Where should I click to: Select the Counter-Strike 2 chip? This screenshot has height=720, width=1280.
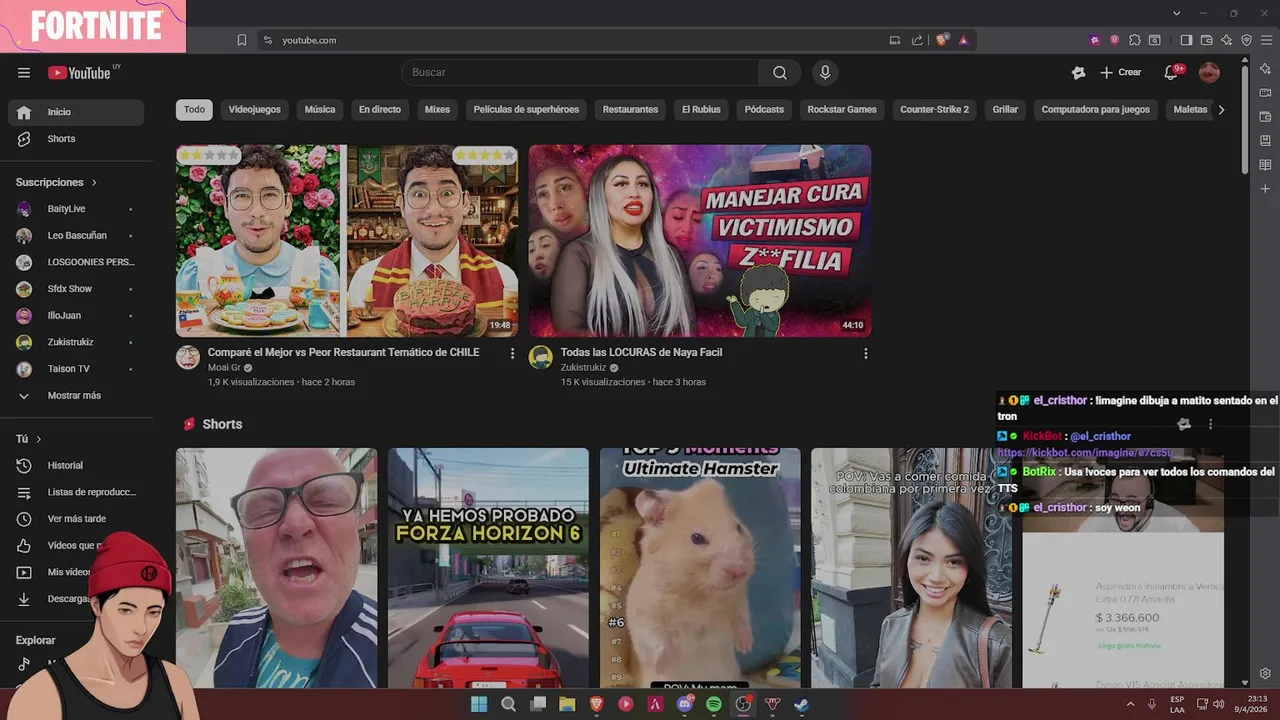click(x=934, y=110)
